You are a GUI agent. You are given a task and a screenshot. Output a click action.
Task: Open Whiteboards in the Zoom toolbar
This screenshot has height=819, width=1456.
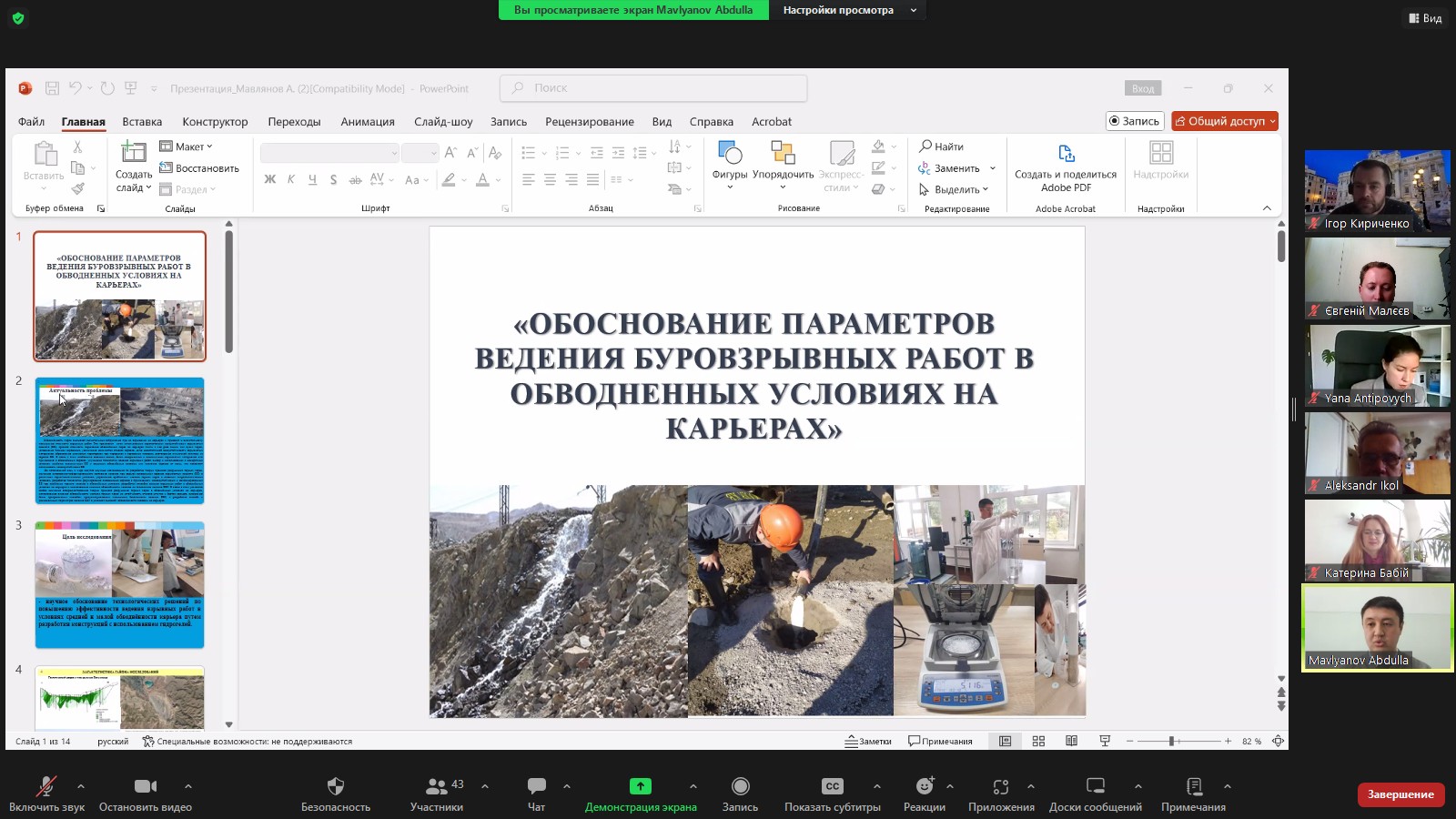(1095, 786)
